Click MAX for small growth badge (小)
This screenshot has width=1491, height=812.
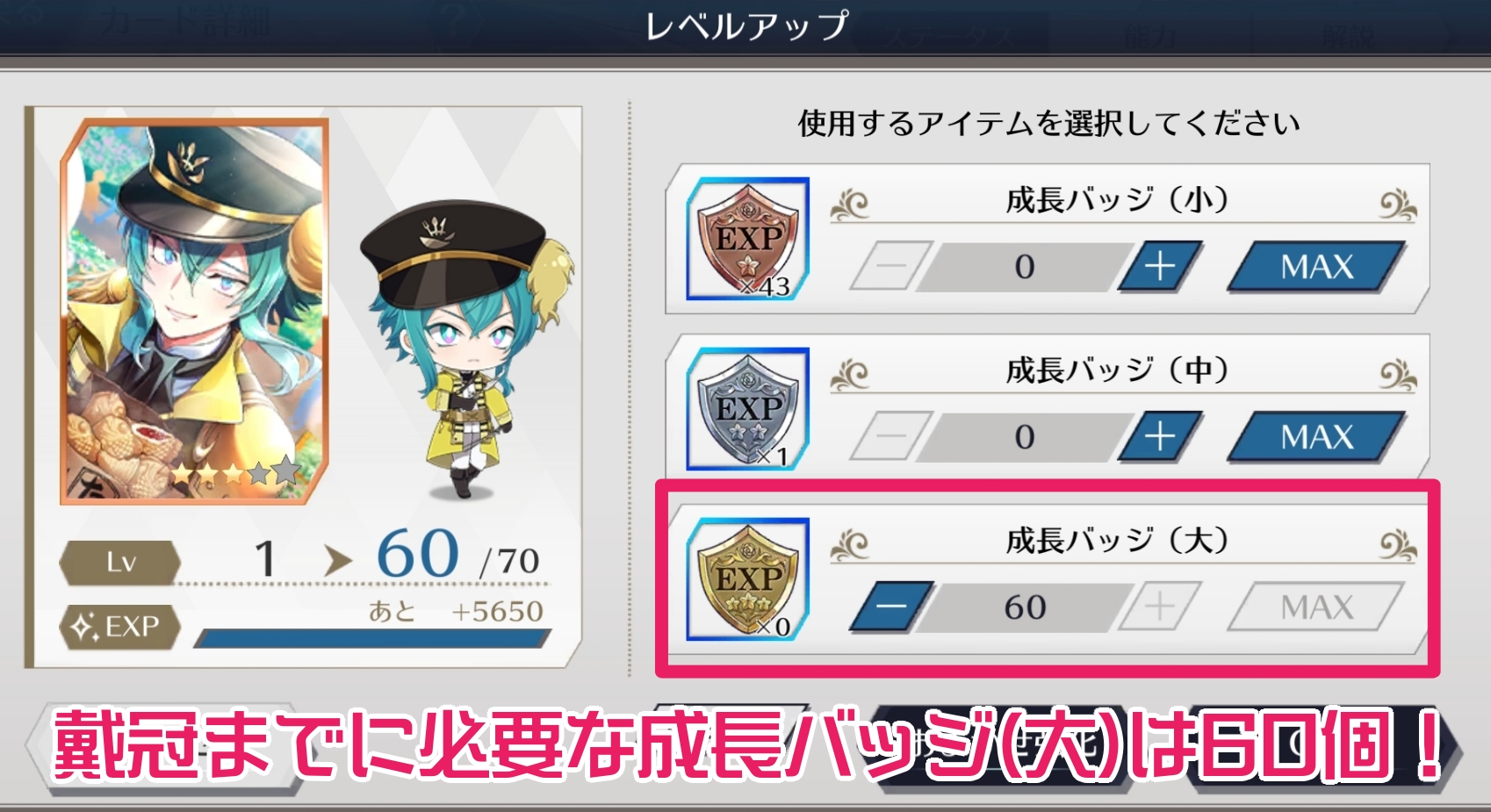tap(1316, 266)
